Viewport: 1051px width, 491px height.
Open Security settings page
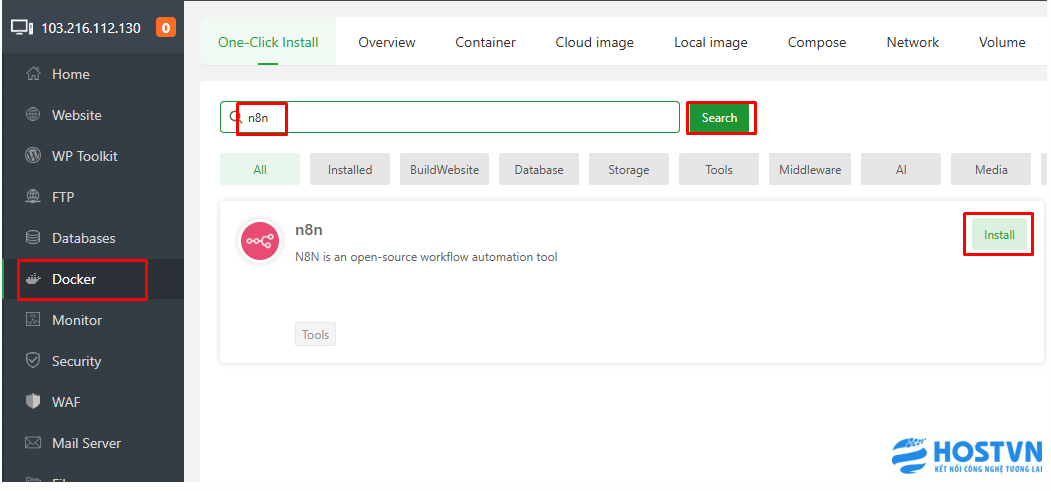point(92,361)
